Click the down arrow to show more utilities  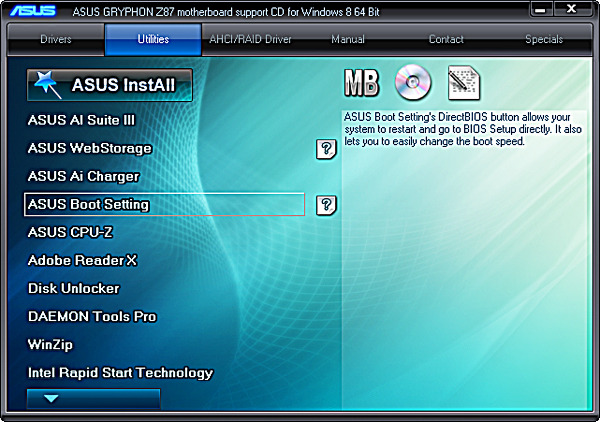point(93,399)
